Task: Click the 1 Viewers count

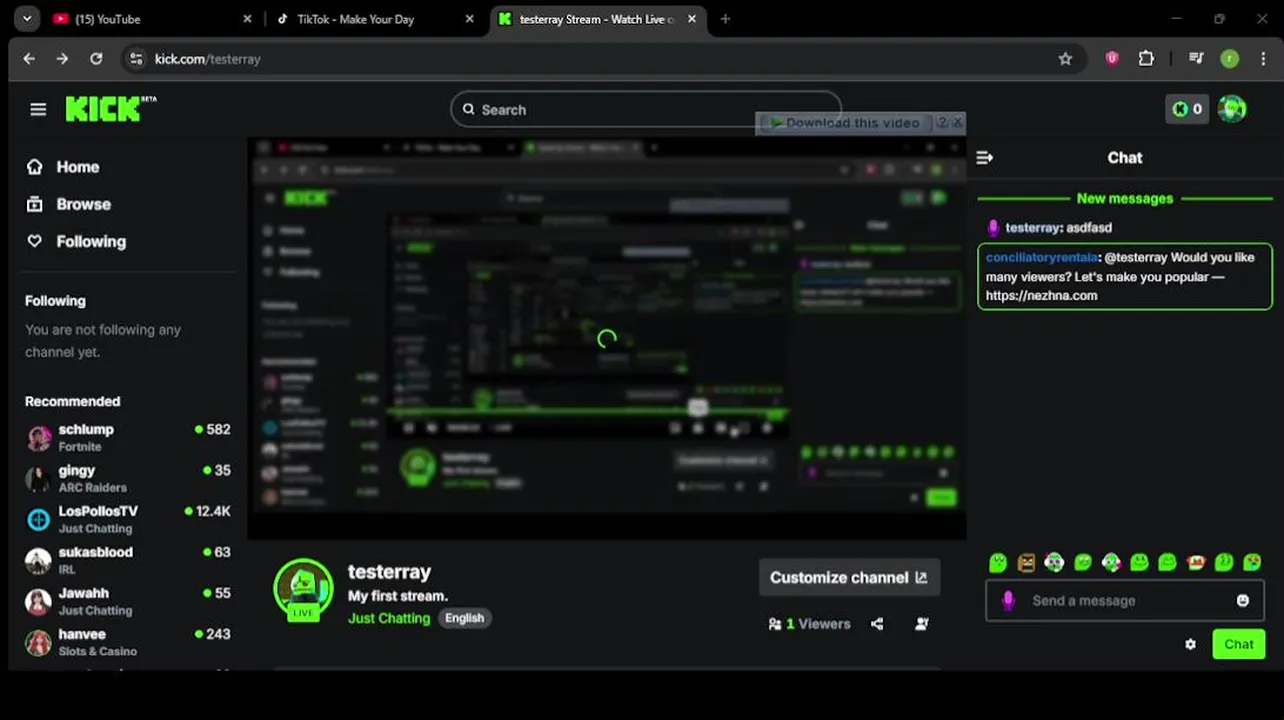Action: (x=809, y=624)
